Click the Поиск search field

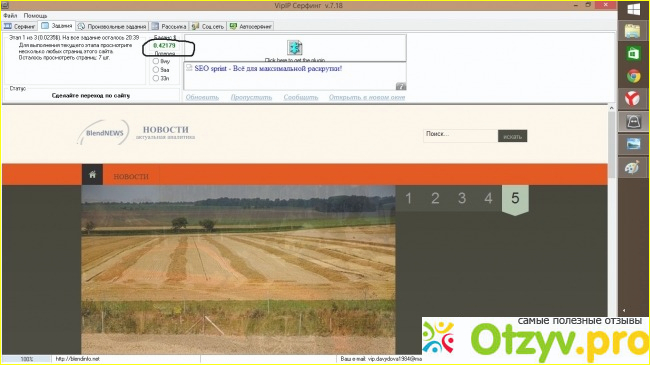[x=460, y=136]
